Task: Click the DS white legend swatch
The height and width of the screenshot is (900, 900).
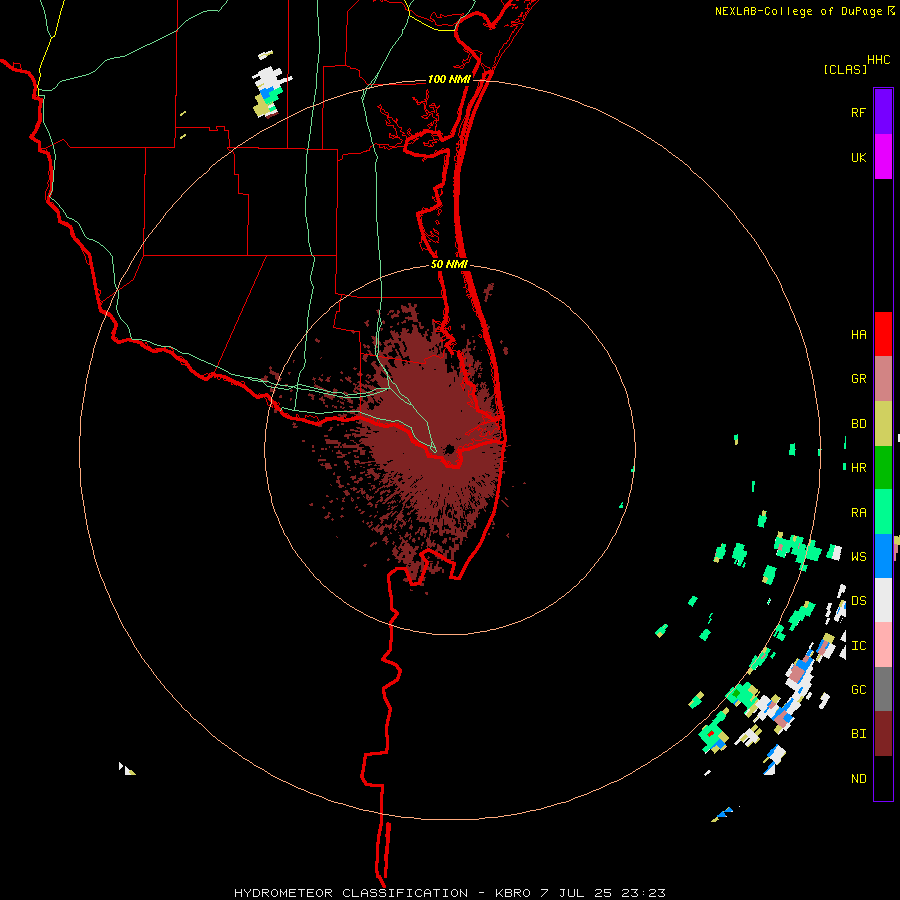Action: pos(883,600)
